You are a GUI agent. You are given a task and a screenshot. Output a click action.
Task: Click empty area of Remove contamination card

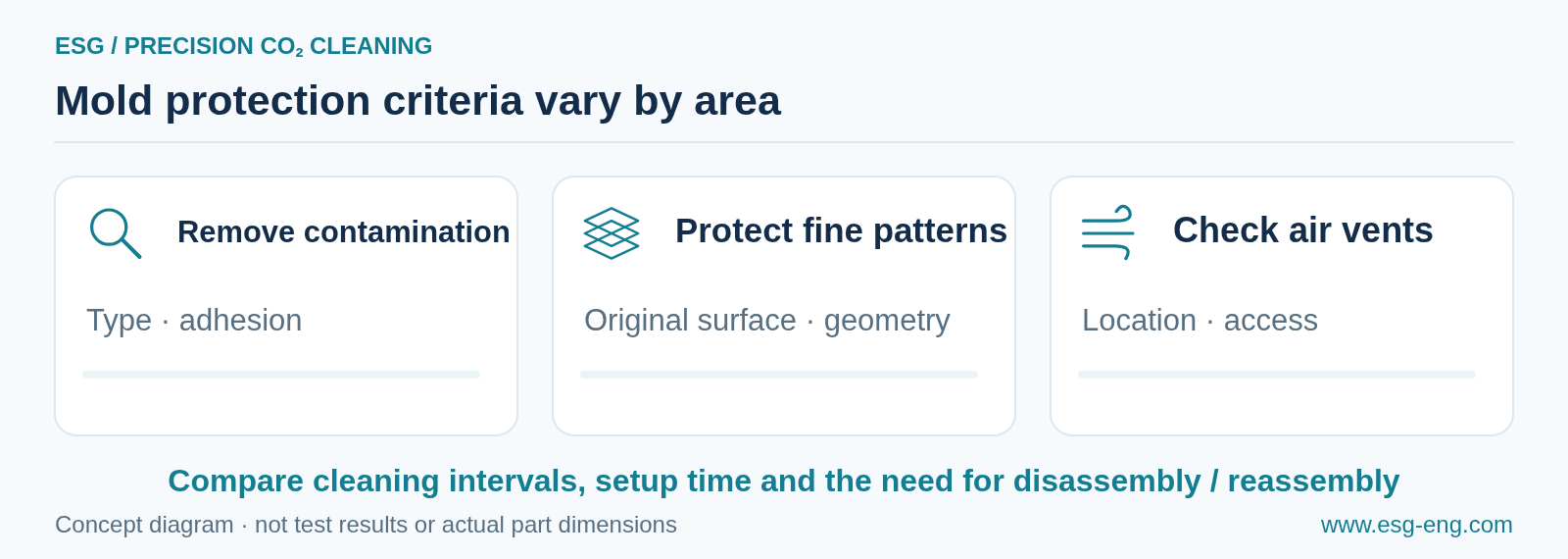coord(286,407)
